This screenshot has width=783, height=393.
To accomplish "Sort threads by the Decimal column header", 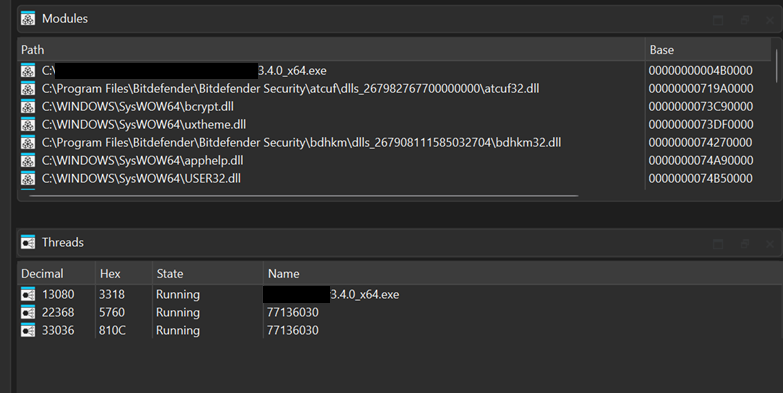I will [x=56, y=274].
